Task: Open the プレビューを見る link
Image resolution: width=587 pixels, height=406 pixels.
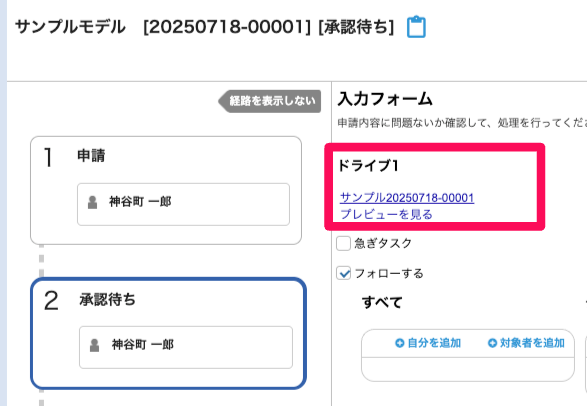Action: click(x=386, y=214)
